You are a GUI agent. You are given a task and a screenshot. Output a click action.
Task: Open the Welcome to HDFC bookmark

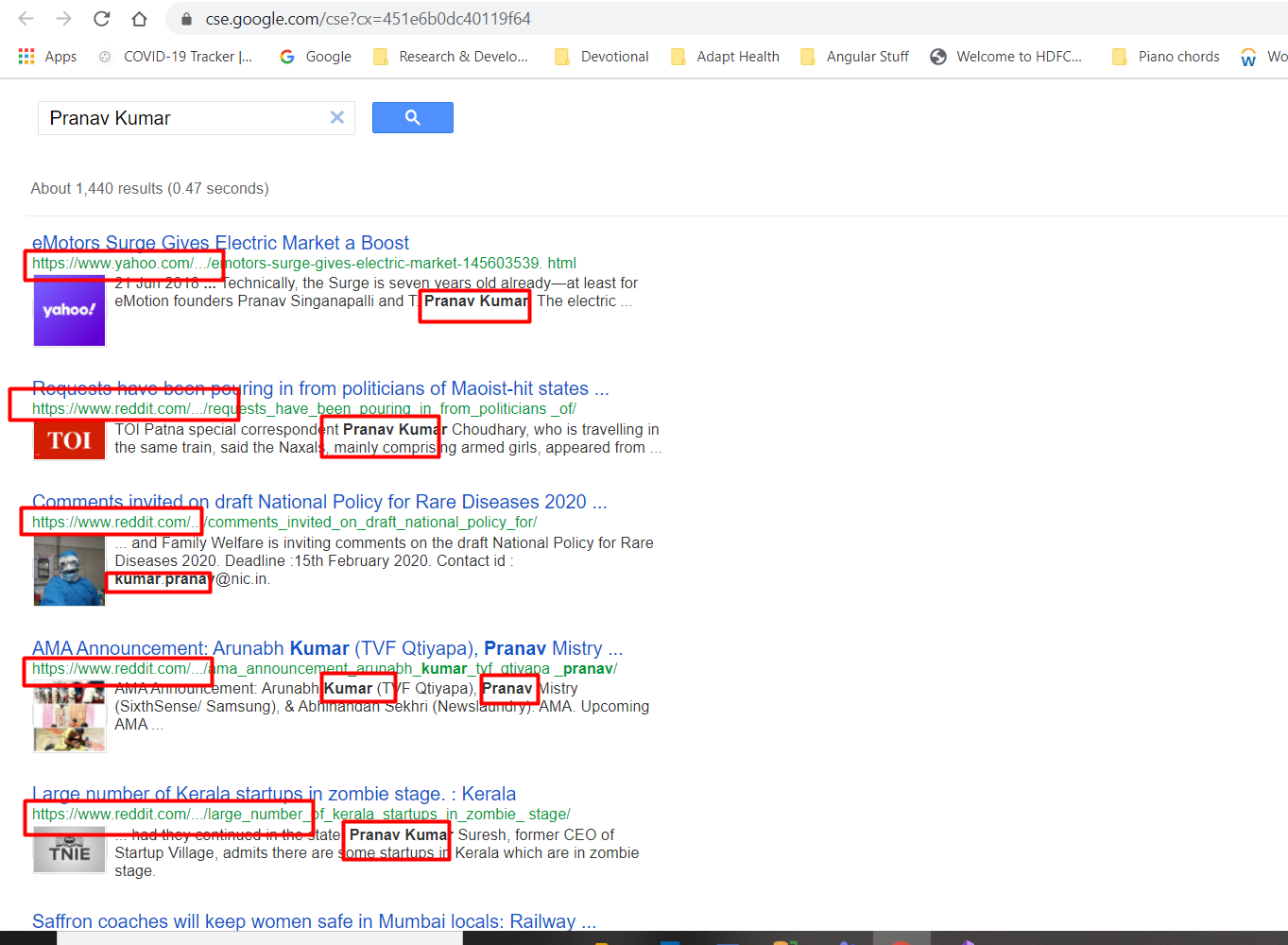pos(1006,57)
